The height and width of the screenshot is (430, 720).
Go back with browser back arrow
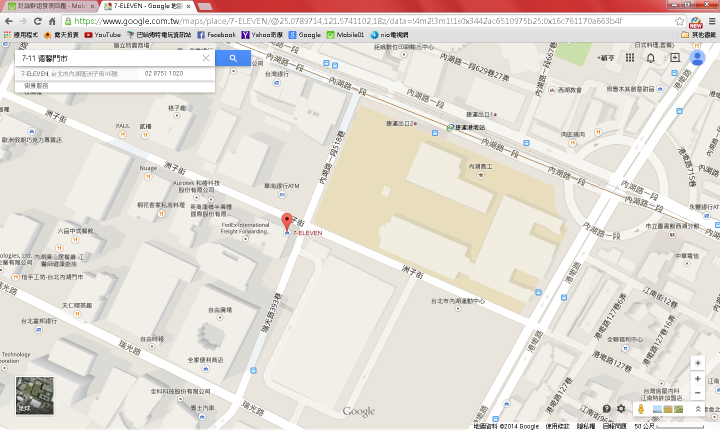point(9,21)
